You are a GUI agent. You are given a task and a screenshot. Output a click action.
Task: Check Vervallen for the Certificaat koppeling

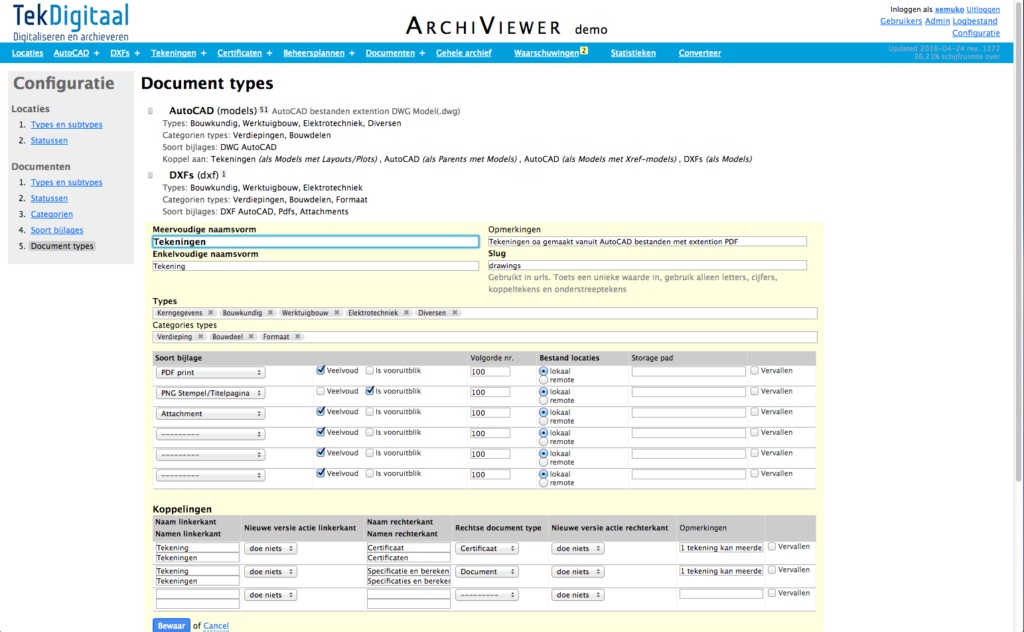[x=772, y=546]
